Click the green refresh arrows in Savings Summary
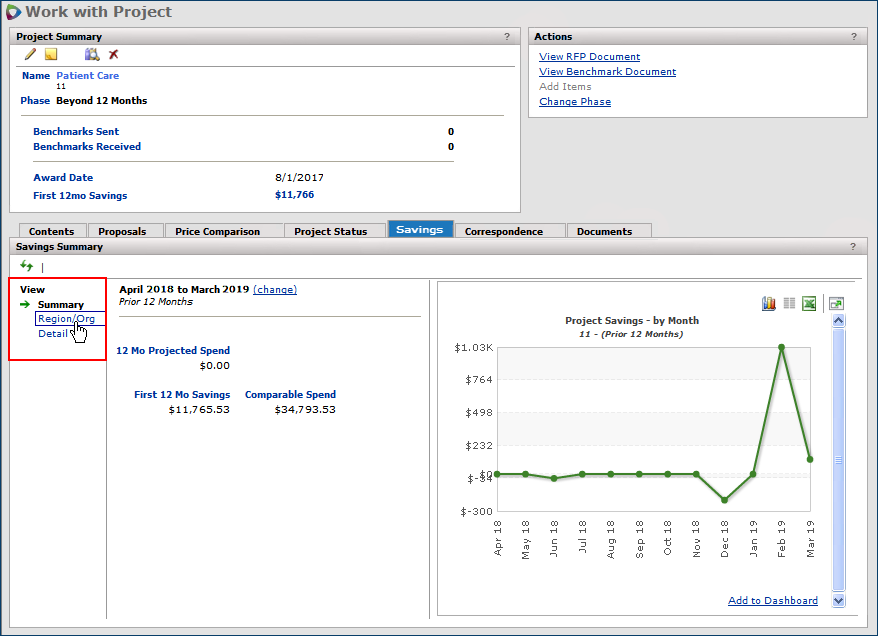 (x=26, y=266)
